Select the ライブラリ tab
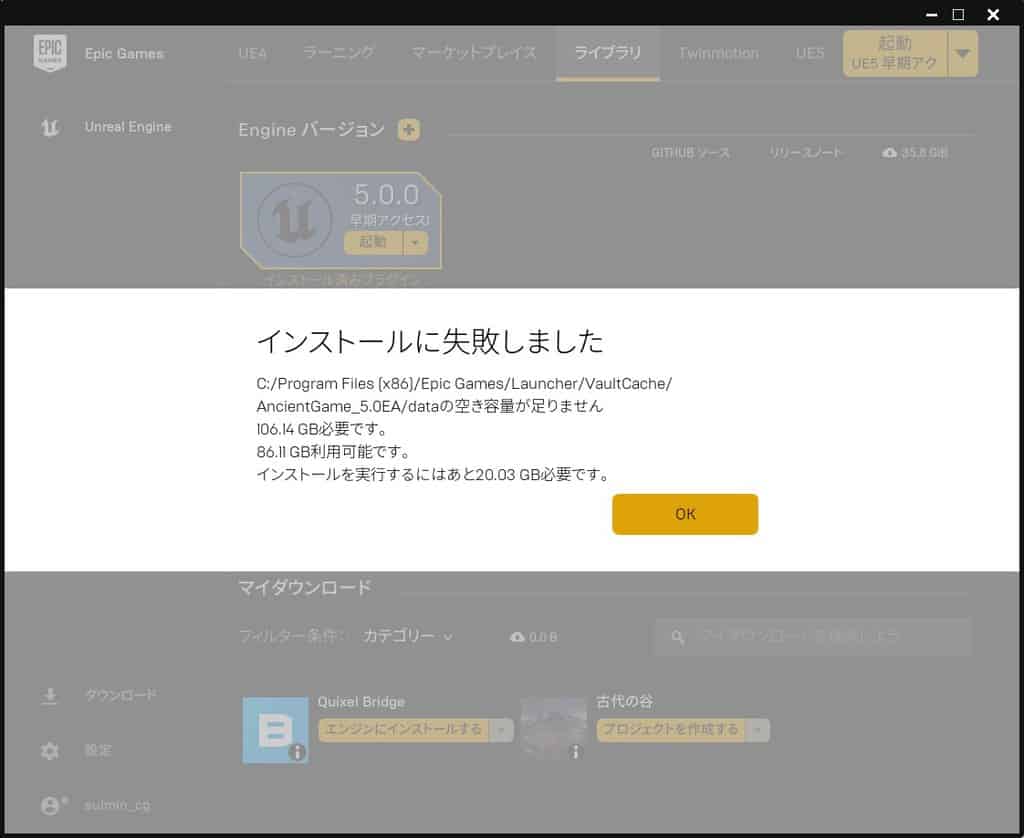 click(607, 52)
